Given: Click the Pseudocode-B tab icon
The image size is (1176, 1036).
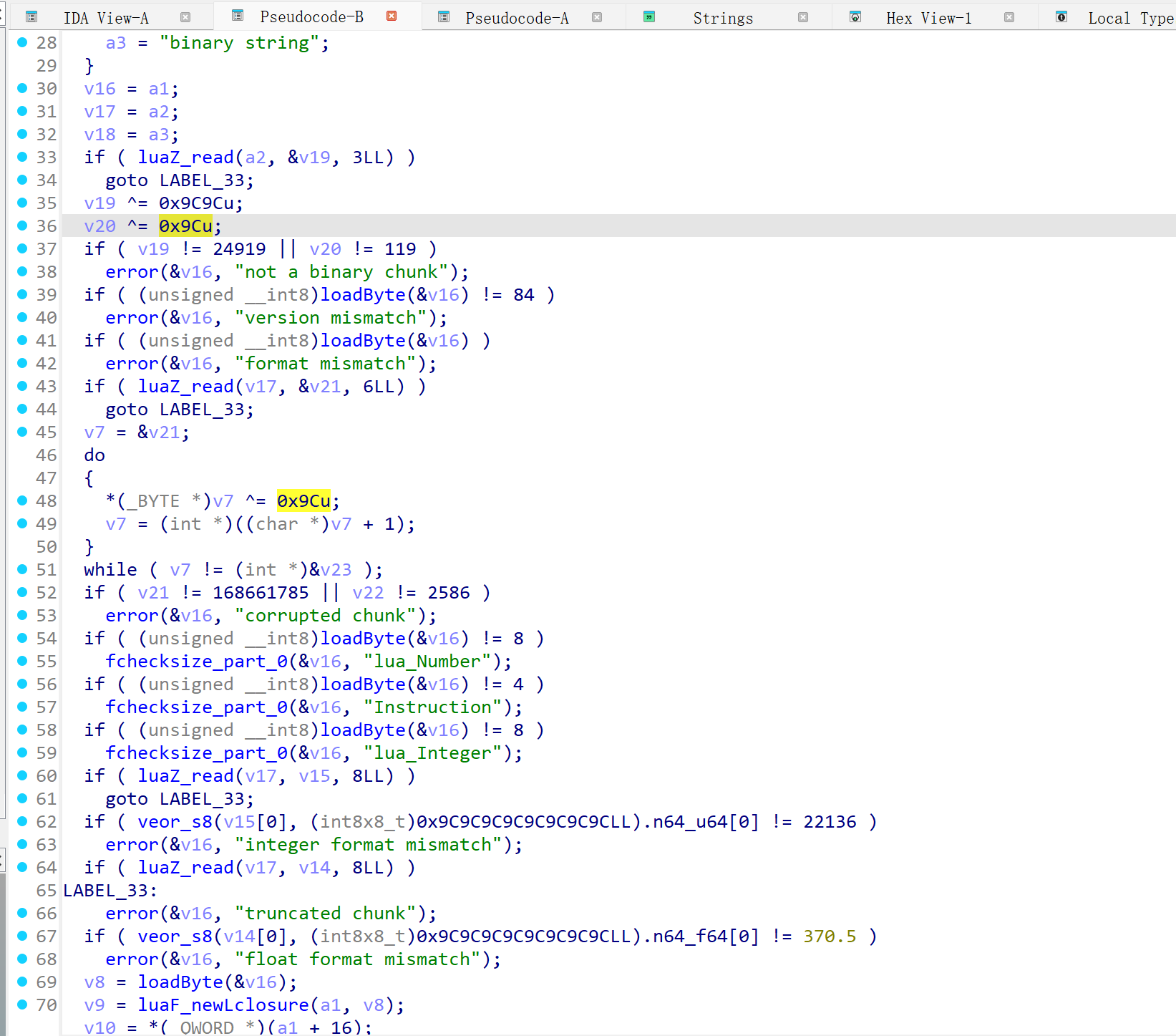Looking at the screenshot, I should click(x=238, y=16).
